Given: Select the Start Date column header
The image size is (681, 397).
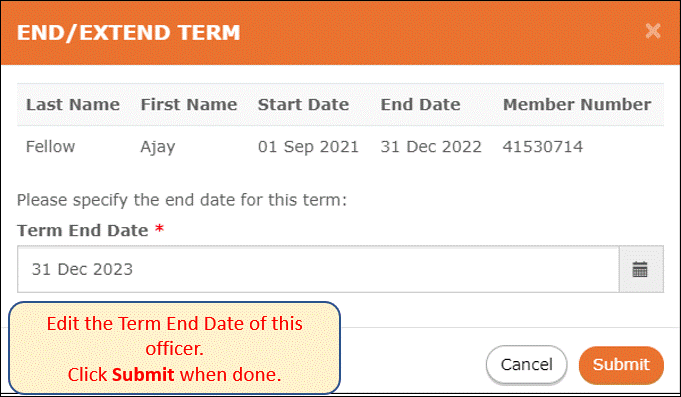Looking at the screenshot, I should 303,105.
